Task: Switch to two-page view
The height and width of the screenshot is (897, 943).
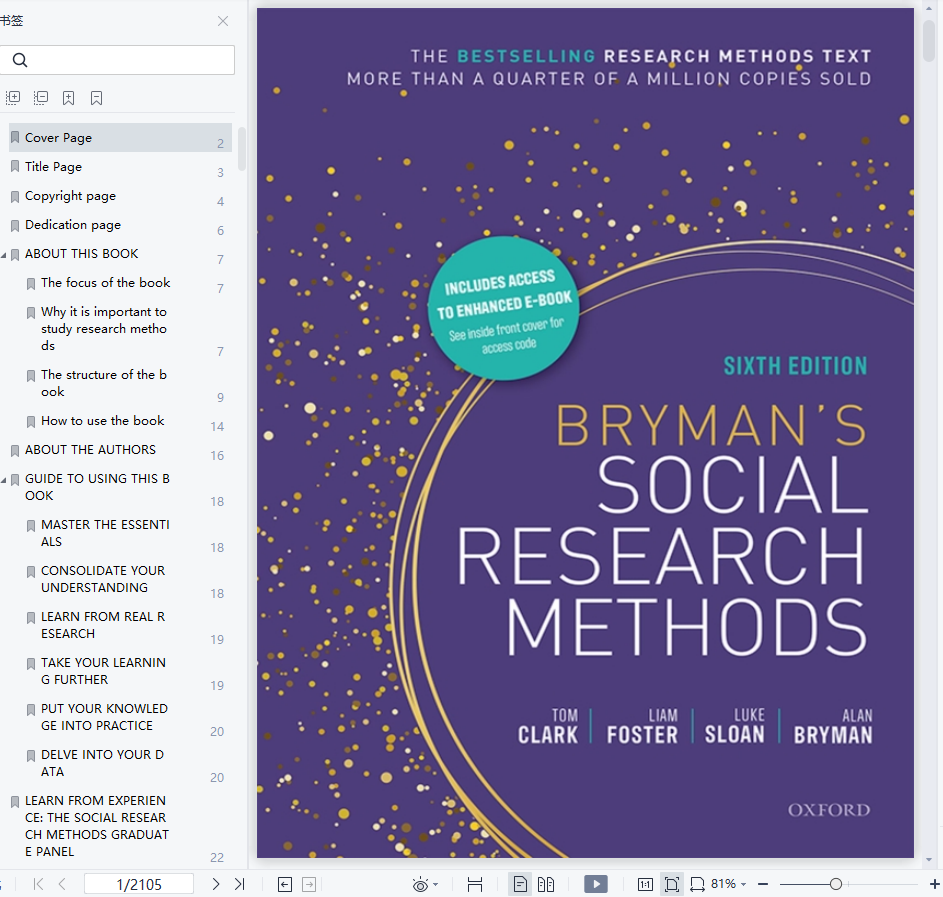Action: click(545, 884)
